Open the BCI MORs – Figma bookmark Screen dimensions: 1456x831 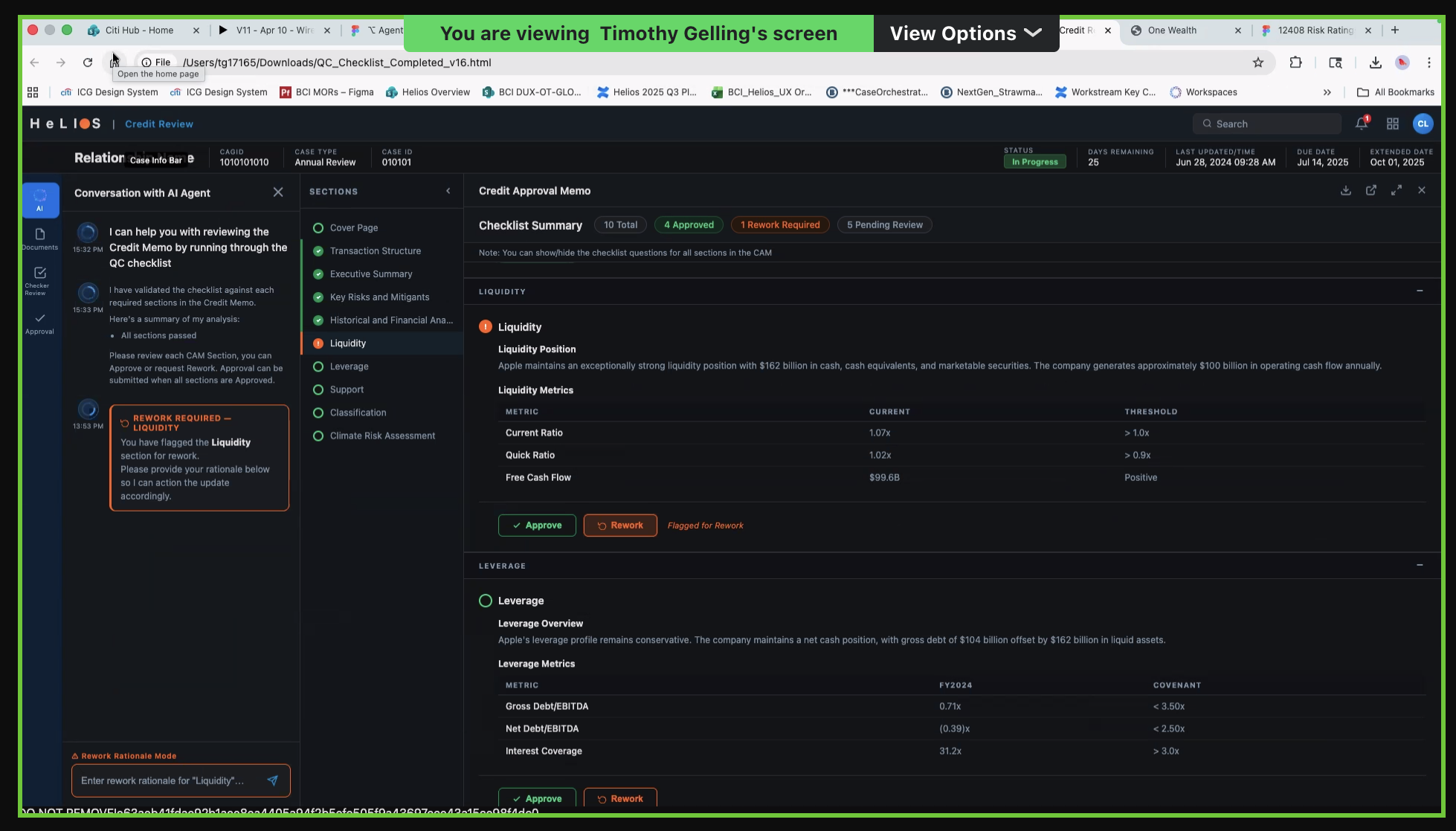[326, 92]
